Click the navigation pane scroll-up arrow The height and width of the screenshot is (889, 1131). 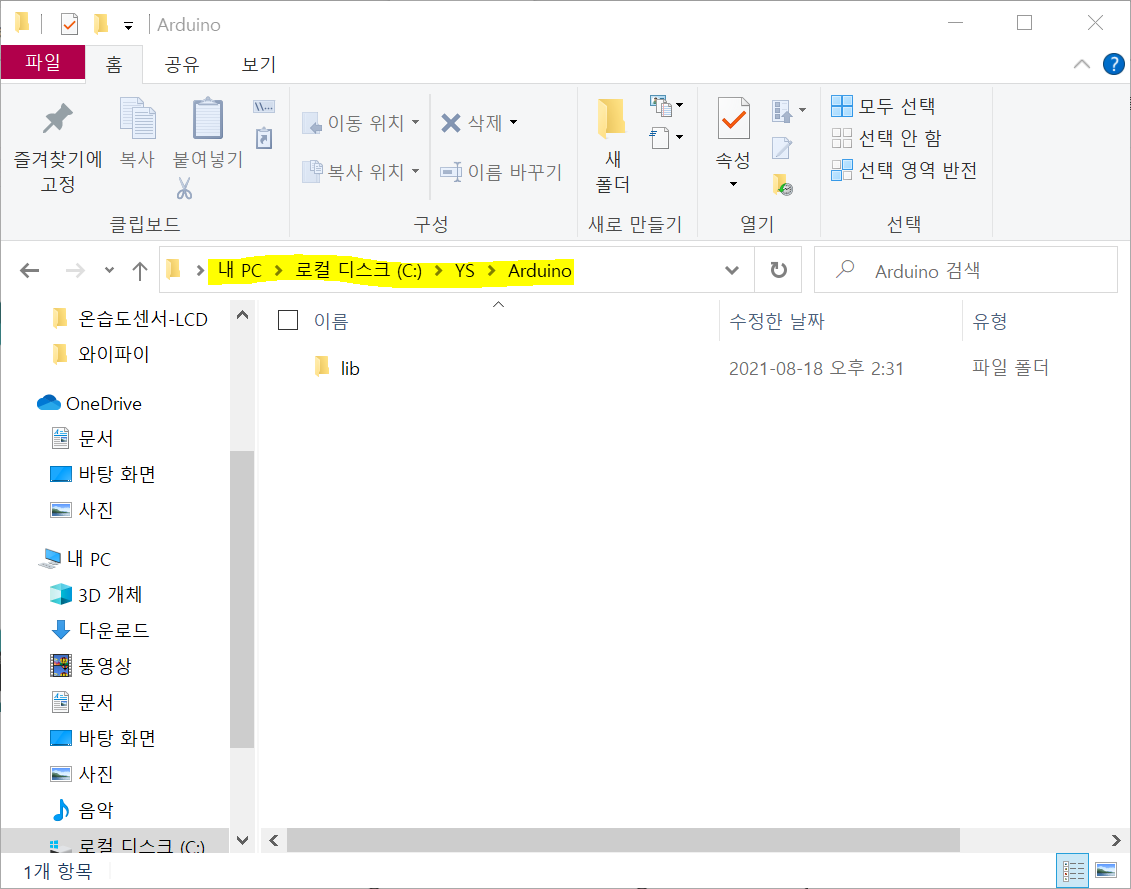[x=242, y=315]
